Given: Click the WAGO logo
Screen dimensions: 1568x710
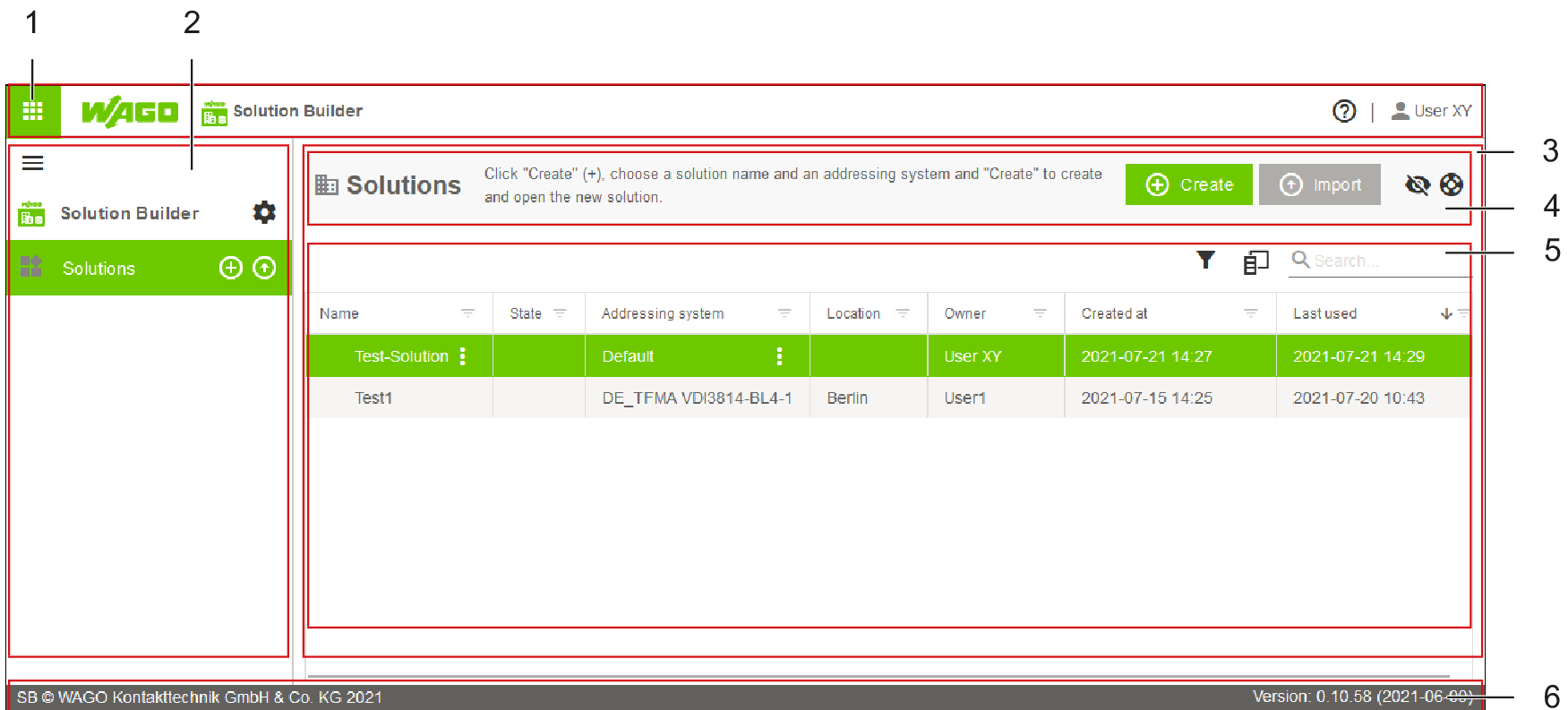Looking at the screenshot, I should click(x=130, y=112).
